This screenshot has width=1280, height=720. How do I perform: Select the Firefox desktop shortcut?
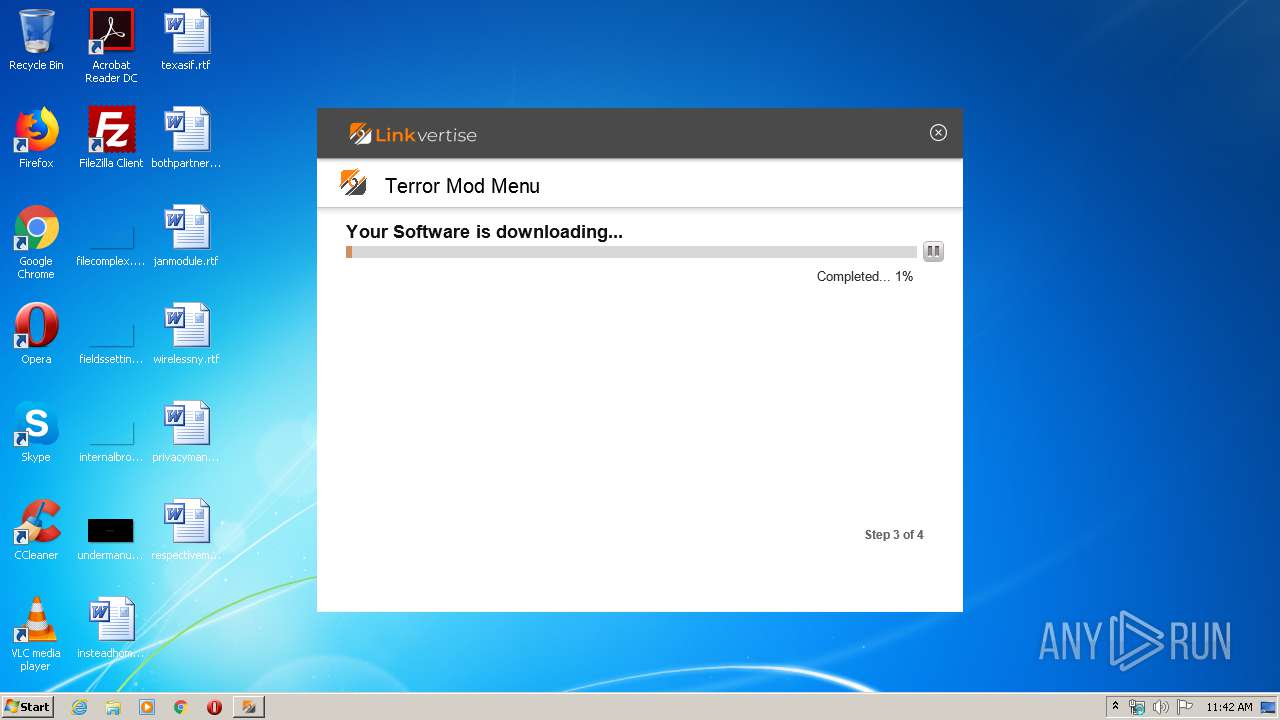coord(36,138)
